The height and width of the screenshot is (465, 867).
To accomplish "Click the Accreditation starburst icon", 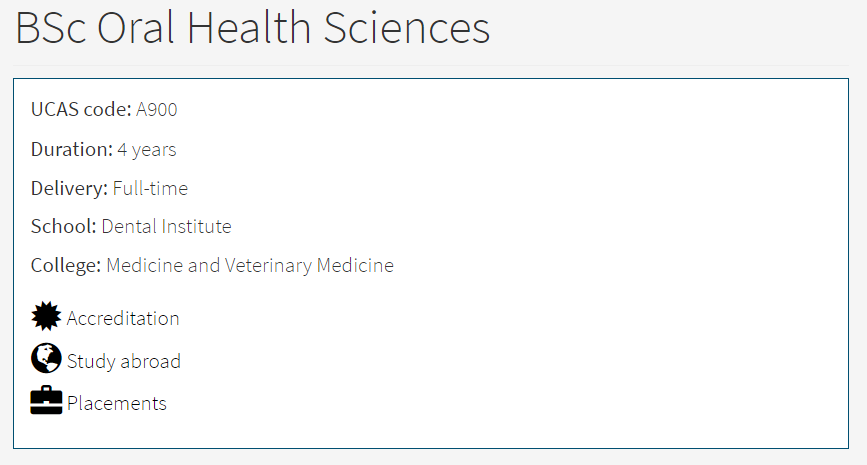I will pos(46,316).
